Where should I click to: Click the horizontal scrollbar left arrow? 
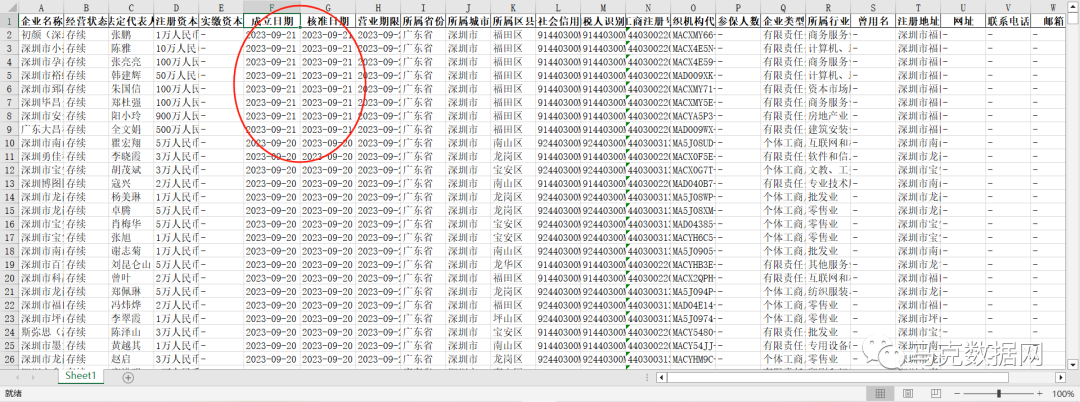[659, 377]
